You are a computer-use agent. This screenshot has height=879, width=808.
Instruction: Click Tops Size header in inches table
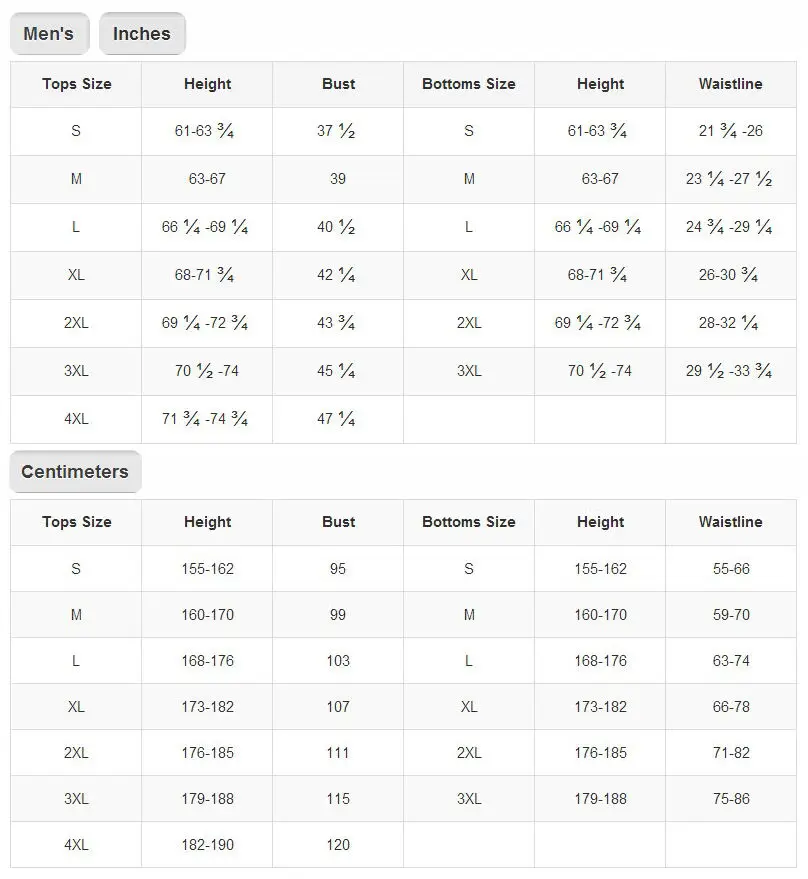76,84
